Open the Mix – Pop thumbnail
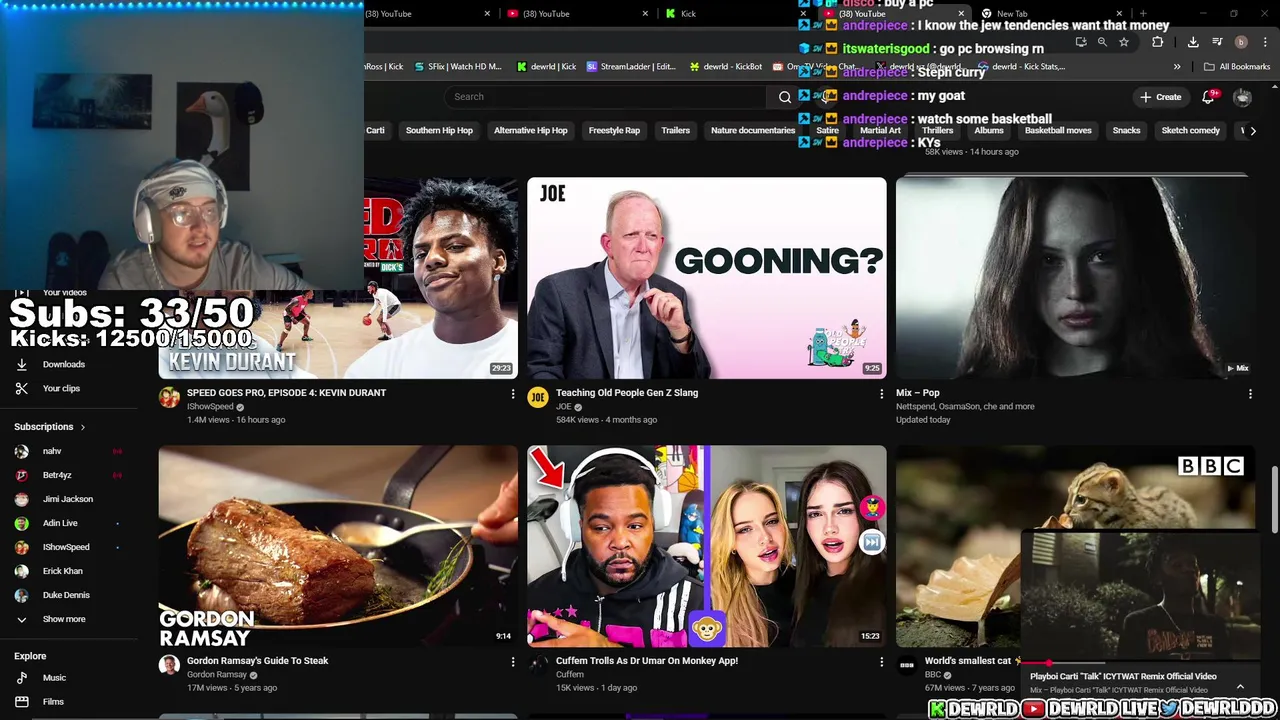1280x720 pixels. pyautogui.click(x=1074, y=278)
